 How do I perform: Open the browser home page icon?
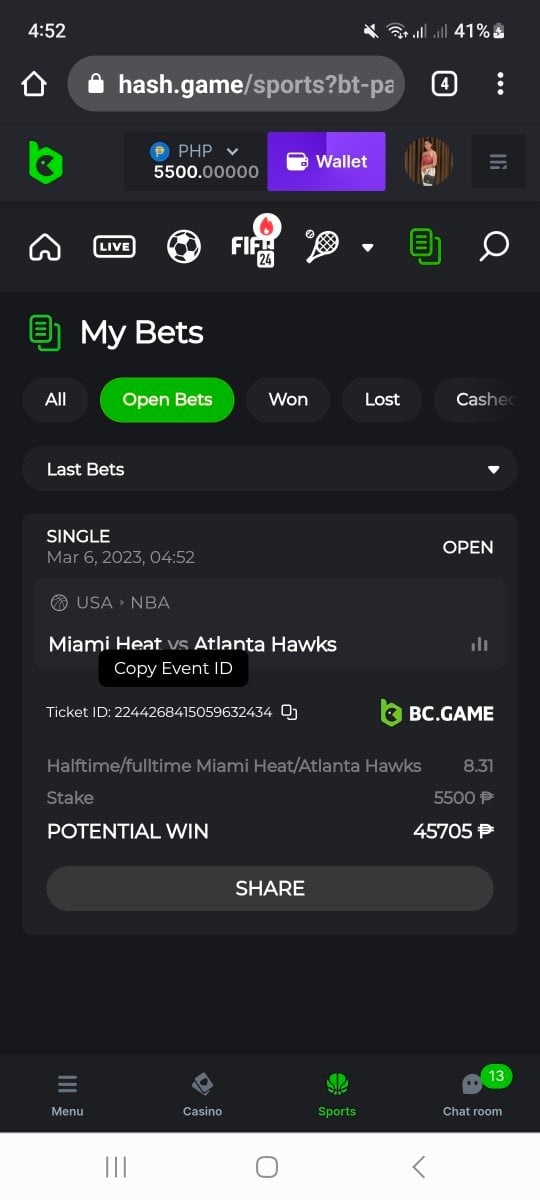click(x=34, y=84)
